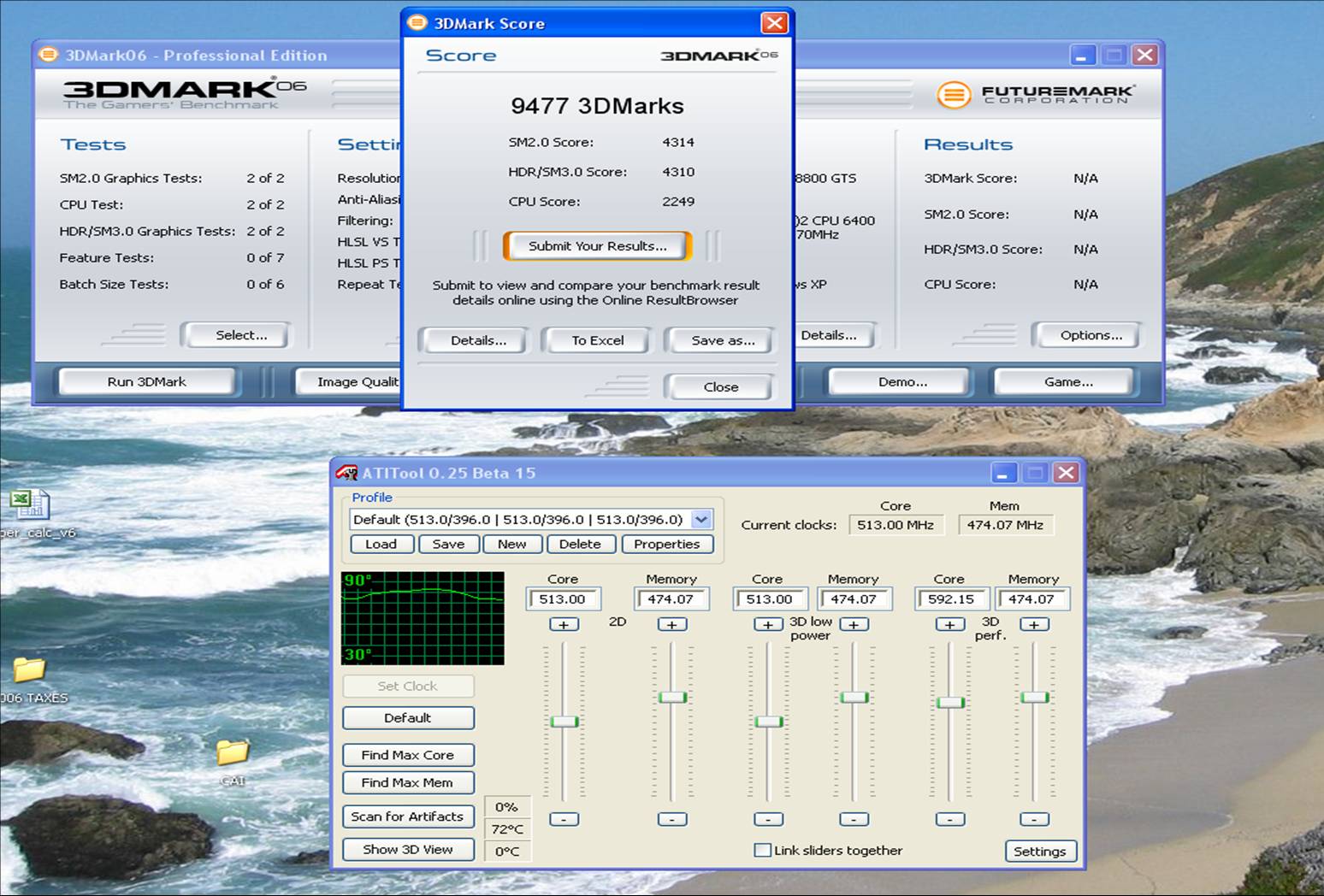Open the 06 TAXES desktop folder
This screenshot has width=1324, height=896.
click(28, 669)
